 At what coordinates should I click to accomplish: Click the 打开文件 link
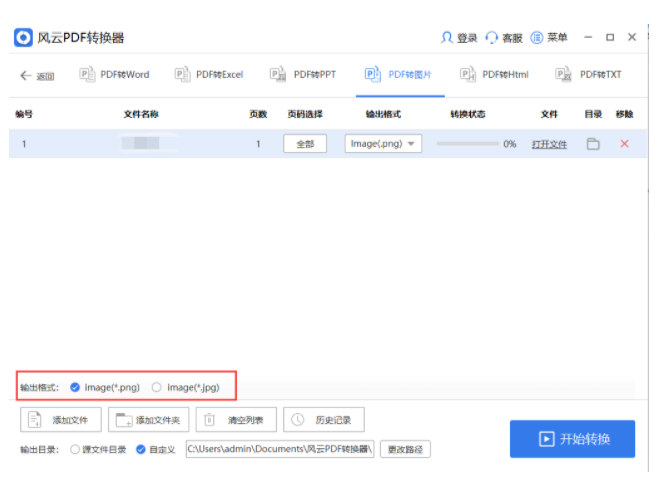click(x=549, y=145)
